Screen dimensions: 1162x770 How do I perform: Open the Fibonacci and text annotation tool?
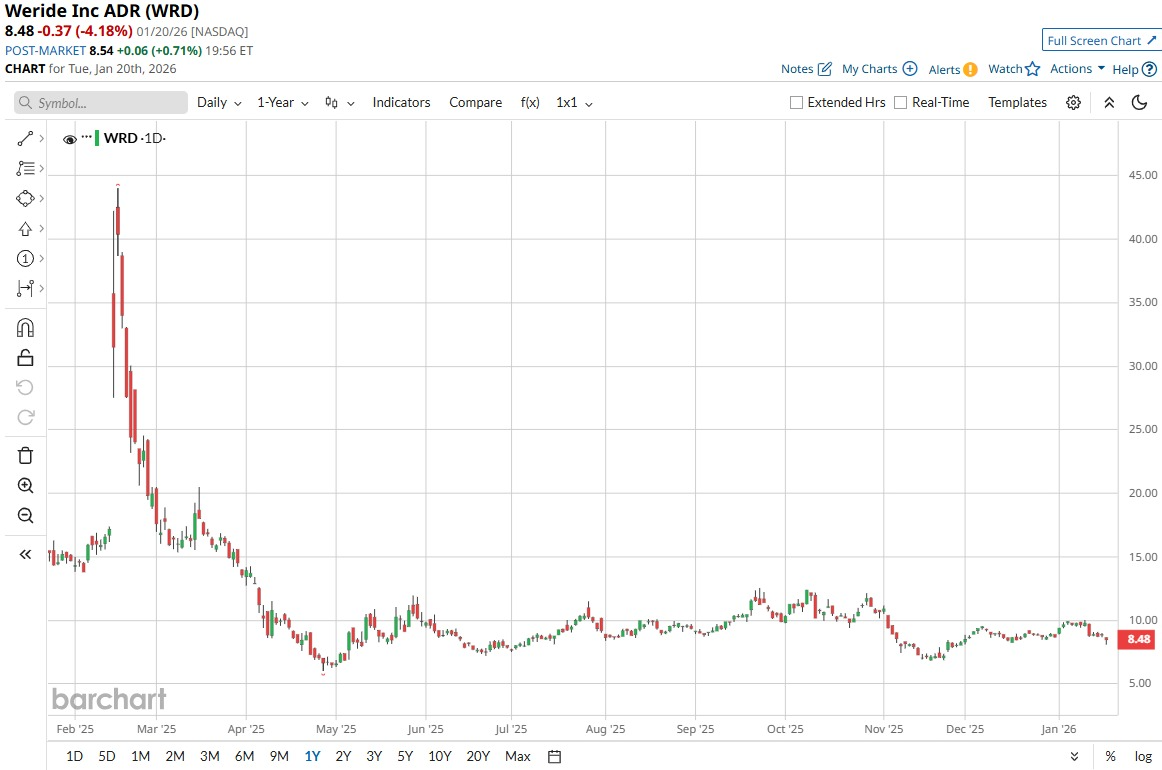pyautogui.click(x=25, y=168)
